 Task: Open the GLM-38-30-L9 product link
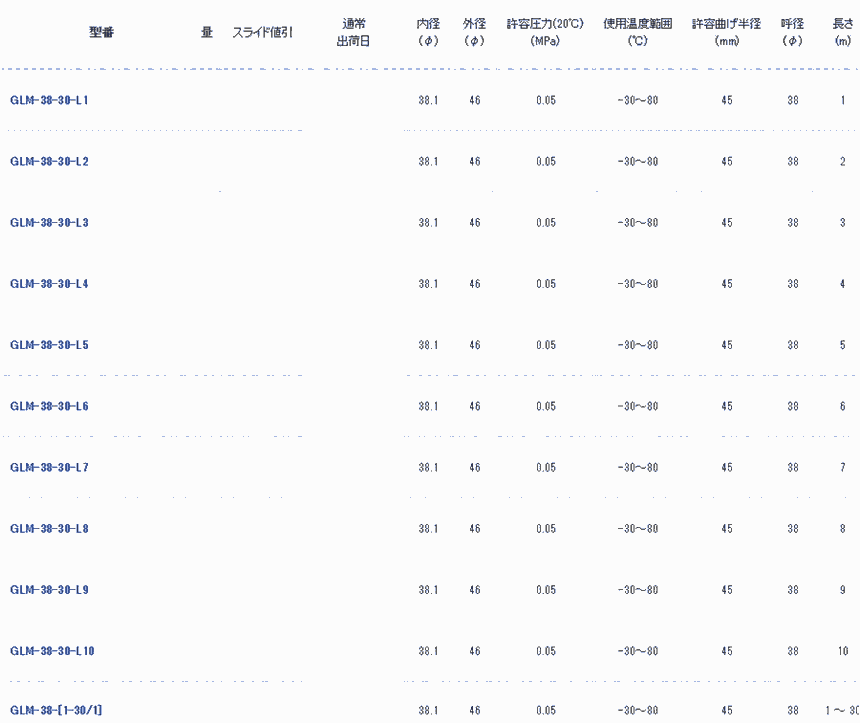49,590
